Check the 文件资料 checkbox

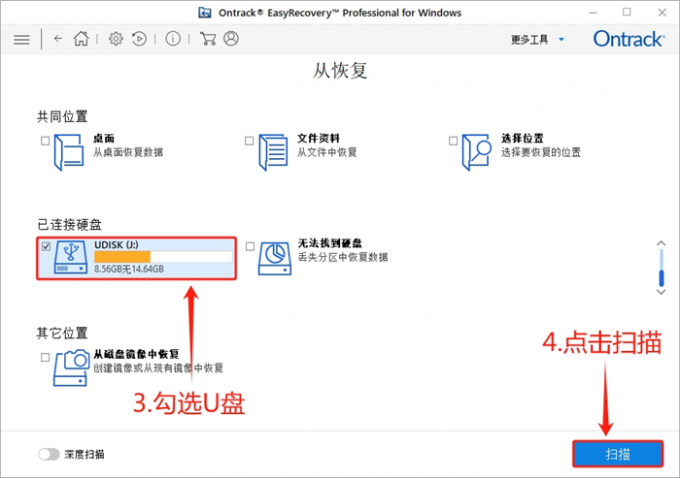point(249,141)
